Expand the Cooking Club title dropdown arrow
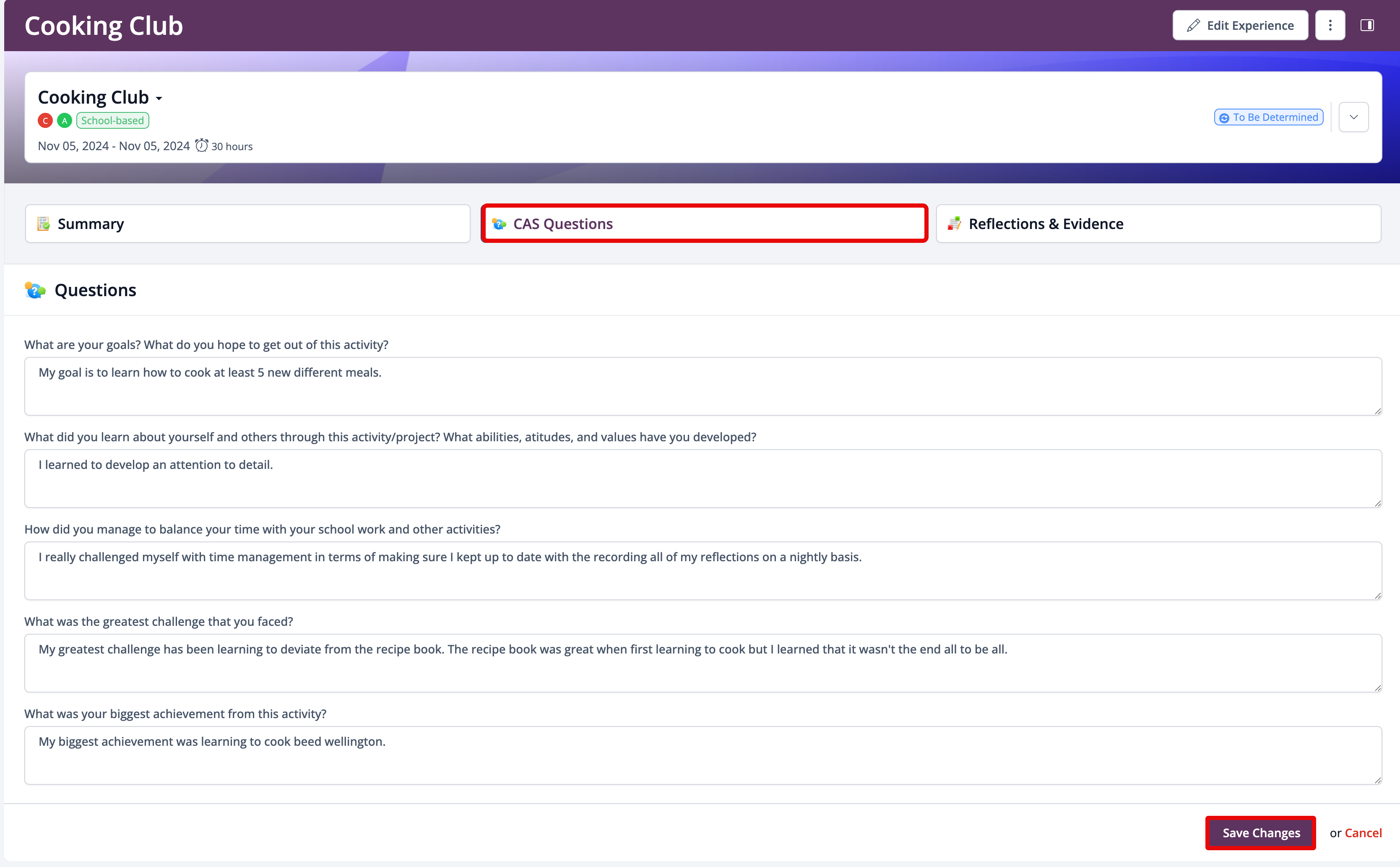 [159, 99]
